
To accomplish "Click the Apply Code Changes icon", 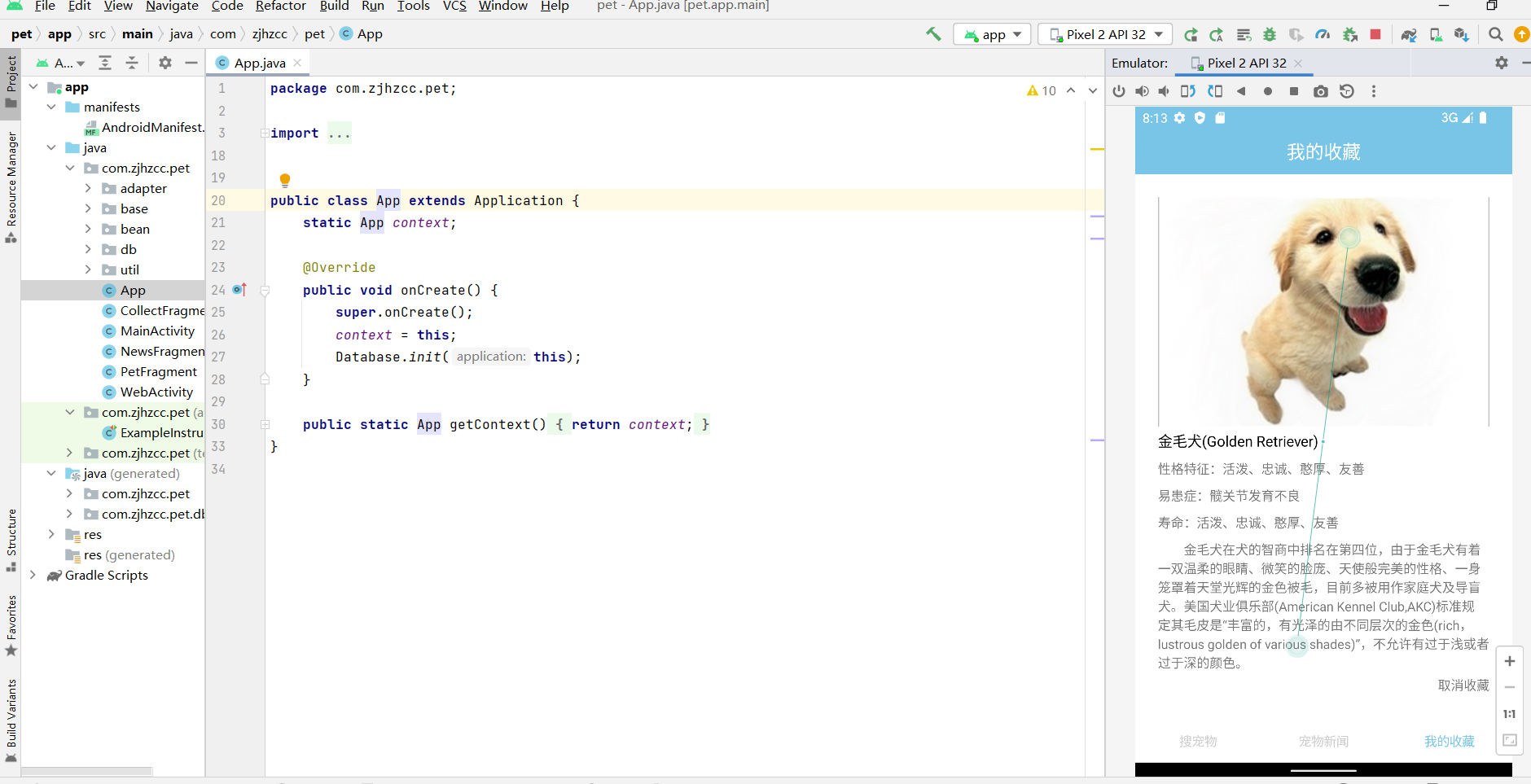I will click(x=1244, y=34).
